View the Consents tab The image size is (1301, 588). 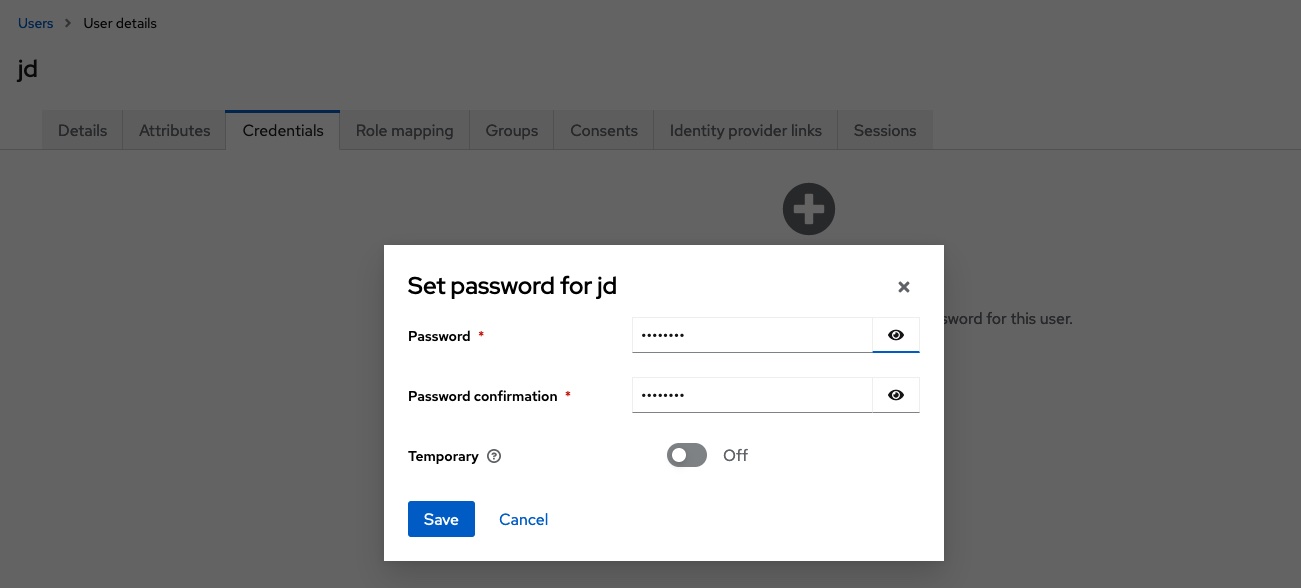pyautogui.click(x=603, y=131)
